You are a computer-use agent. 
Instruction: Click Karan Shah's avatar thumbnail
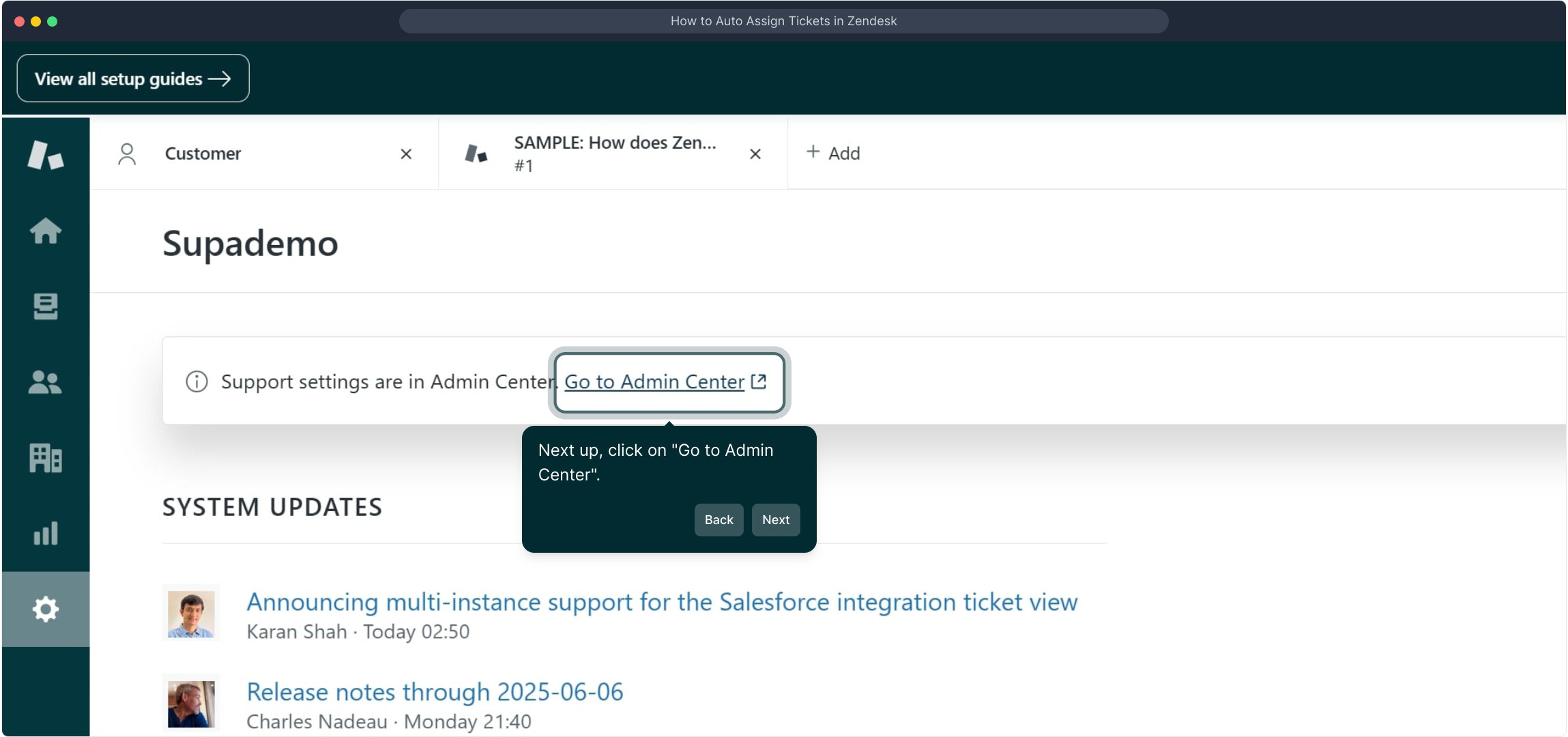(x=191, y=613)
